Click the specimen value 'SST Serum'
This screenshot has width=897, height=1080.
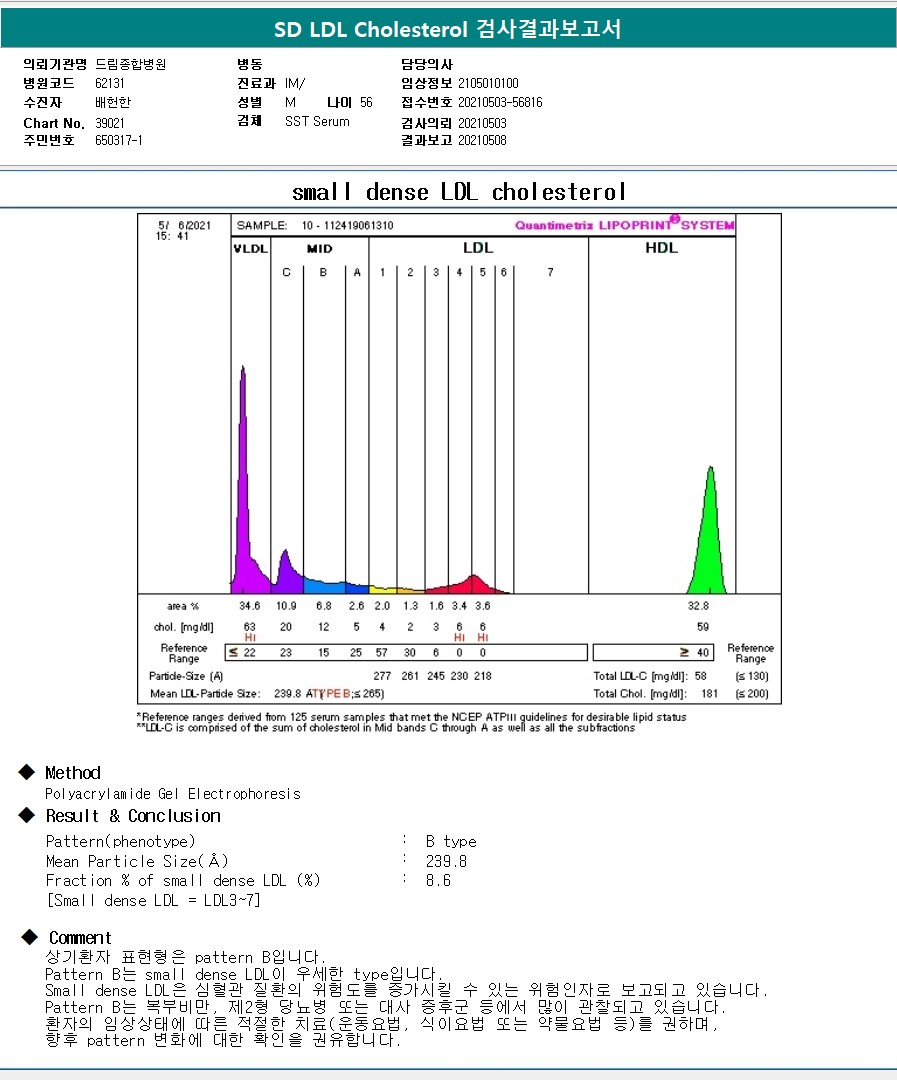tap(317, 121)
